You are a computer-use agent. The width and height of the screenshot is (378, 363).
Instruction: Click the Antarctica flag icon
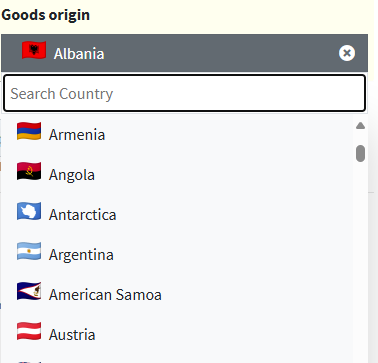pyautogui.click(x=29, y=211)
